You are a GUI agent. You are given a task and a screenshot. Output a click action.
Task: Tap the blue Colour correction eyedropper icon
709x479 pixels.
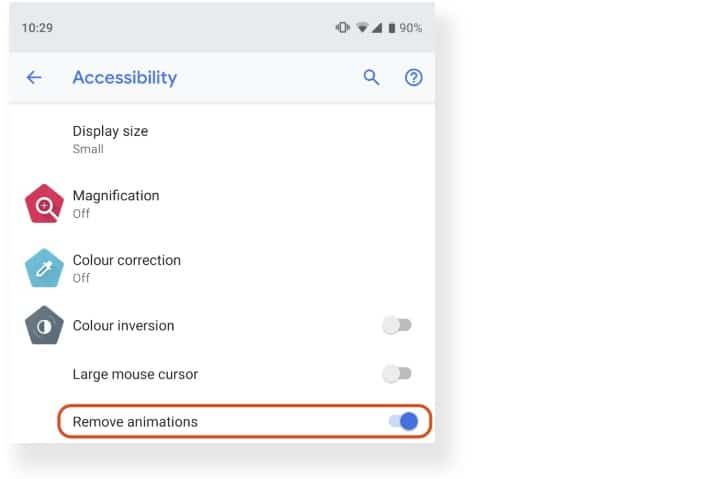coord(44,268)
